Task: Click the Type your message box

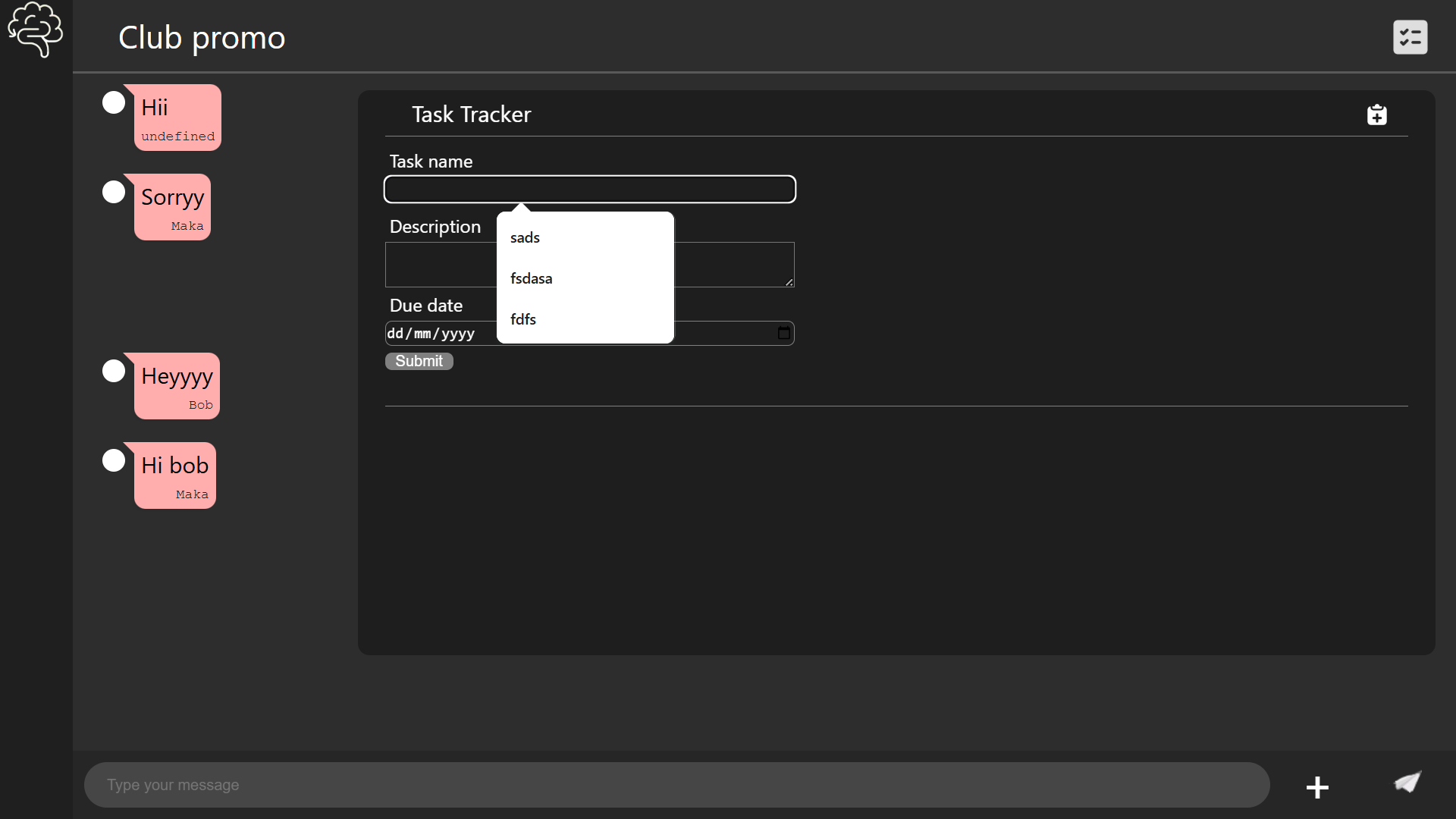Action: pyautogui.click(x=675, y=785)
